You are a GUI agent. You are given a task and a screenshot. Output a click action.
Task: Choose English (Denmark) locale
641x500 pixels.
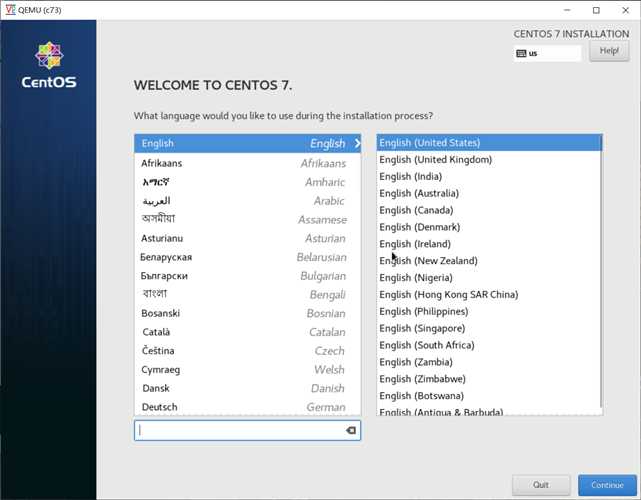pos(489,227)
